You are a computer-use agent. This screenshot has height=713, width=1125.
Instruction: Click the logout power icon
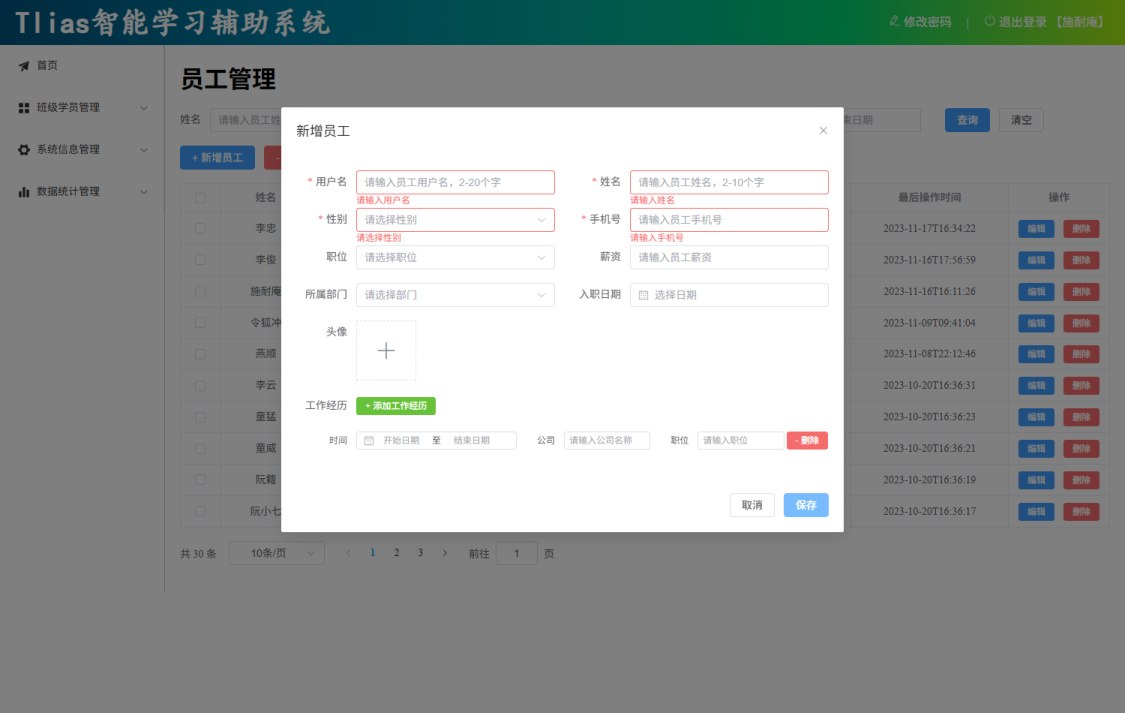tap(989, 22)
